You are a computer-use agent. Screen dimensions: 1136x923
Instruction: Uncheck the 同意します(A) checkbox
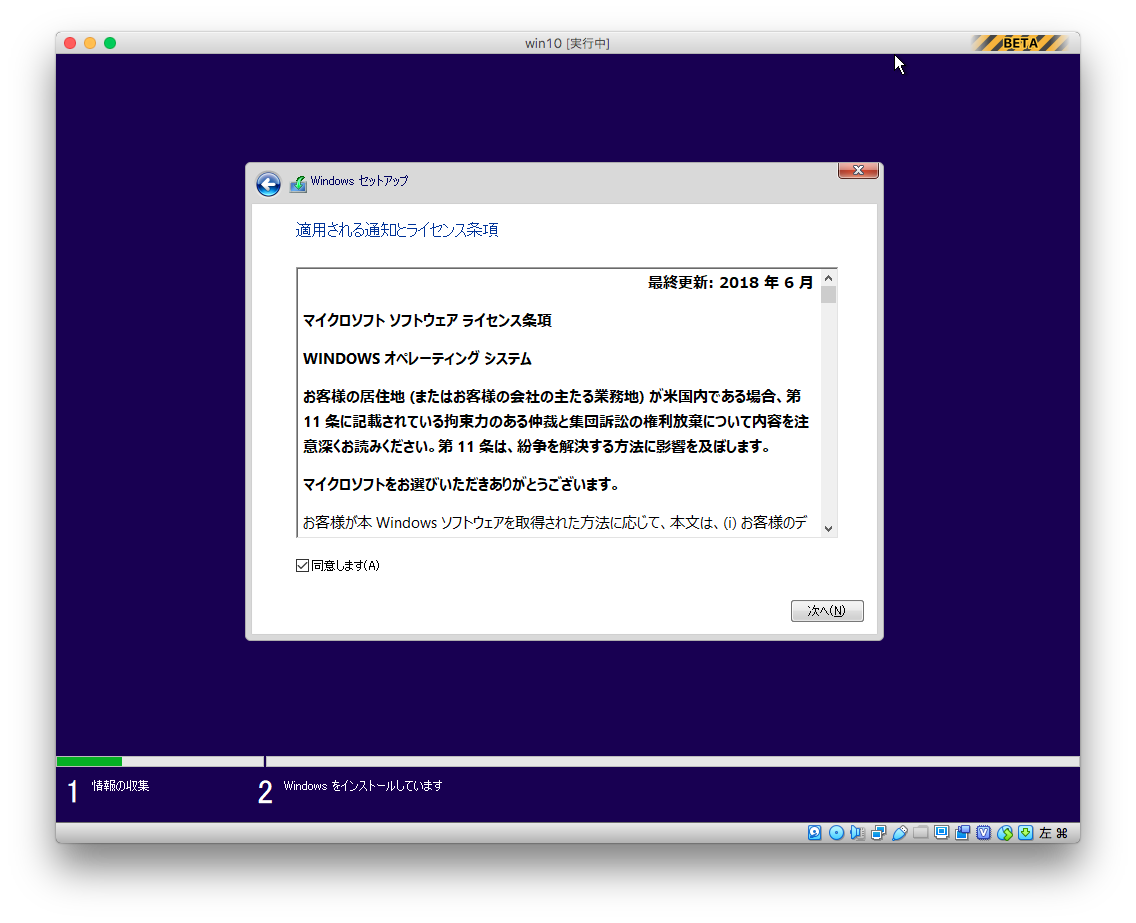(302, 565)
